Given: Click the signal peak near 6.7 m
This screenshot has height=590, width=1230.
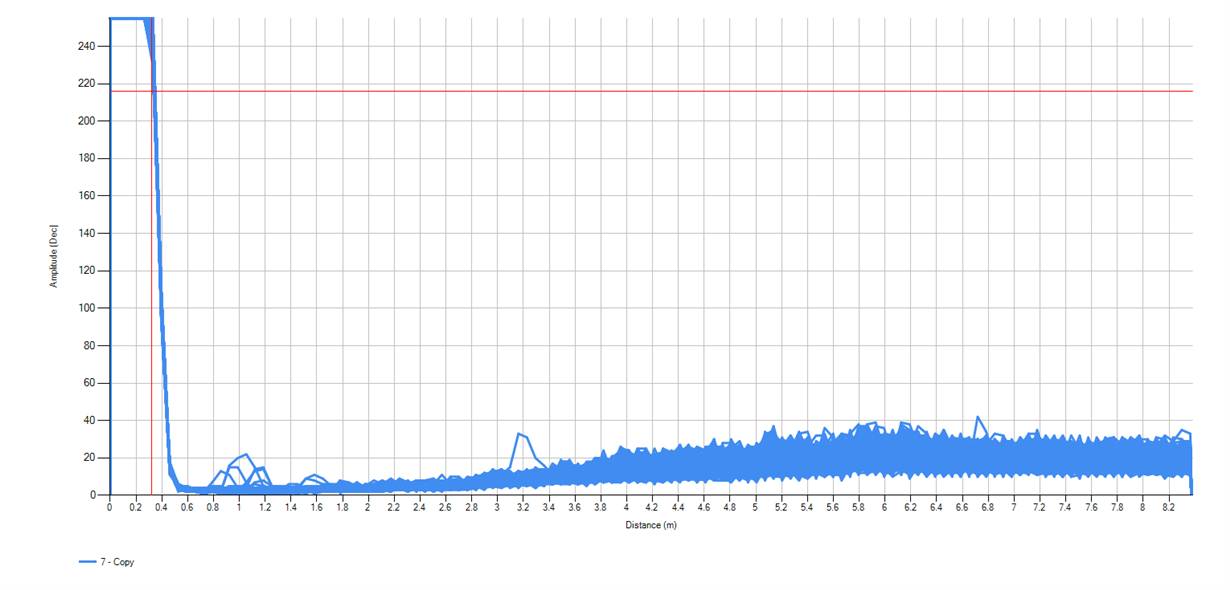Looking at the screenshot, I should (x=978, y=417).
